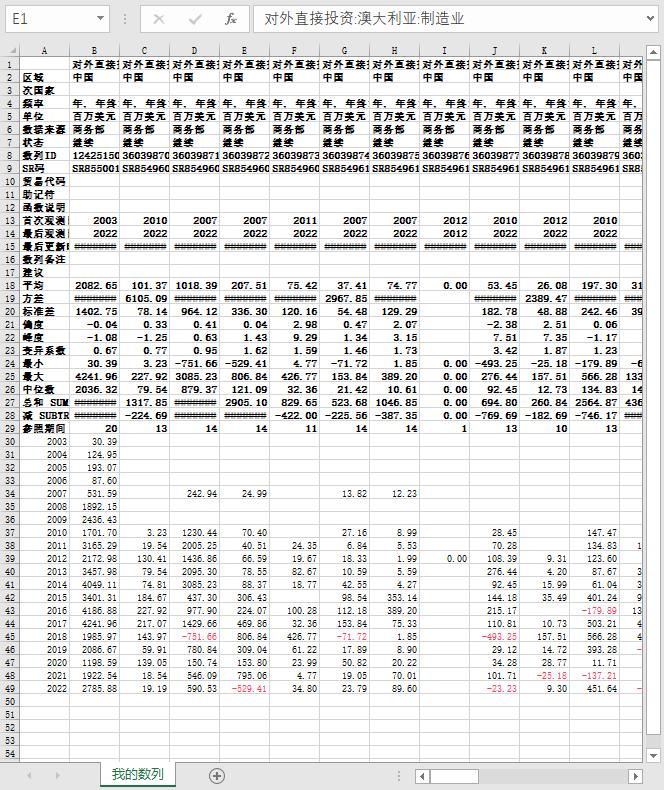Open the Insert Function fx dialog

tap(231, 19)
